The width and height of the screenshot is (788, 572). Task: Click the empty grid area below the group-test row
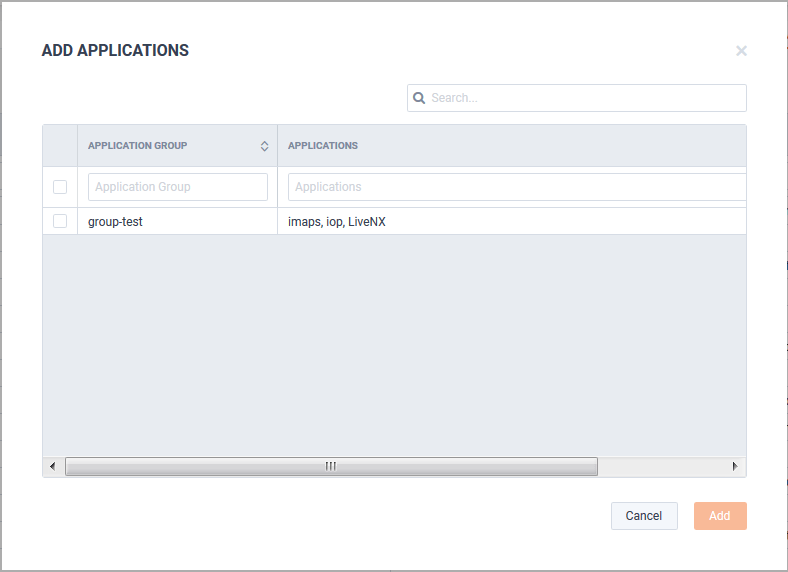[395, 345]
